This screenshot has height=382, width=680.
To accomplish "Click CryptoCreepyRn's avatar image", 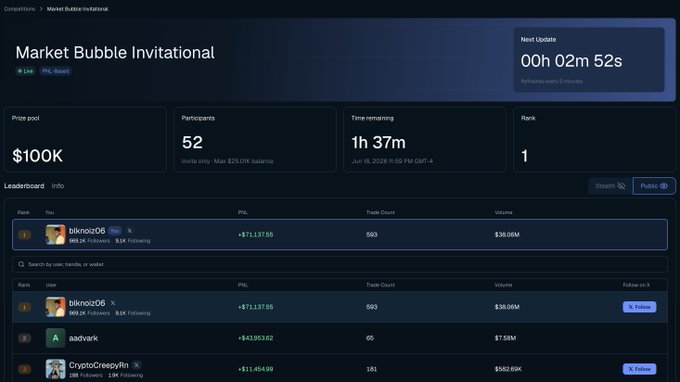I will point(56,369).
